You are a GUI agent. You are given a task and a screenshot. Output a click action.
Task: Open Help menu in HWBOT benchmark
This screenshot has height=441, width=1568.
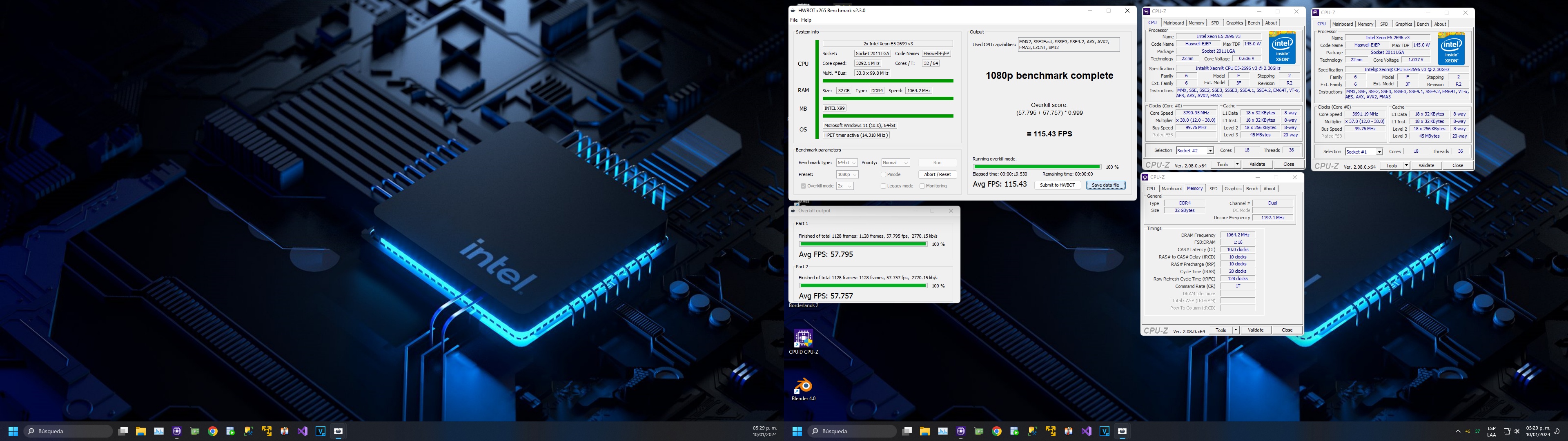[x=806, y=20]
